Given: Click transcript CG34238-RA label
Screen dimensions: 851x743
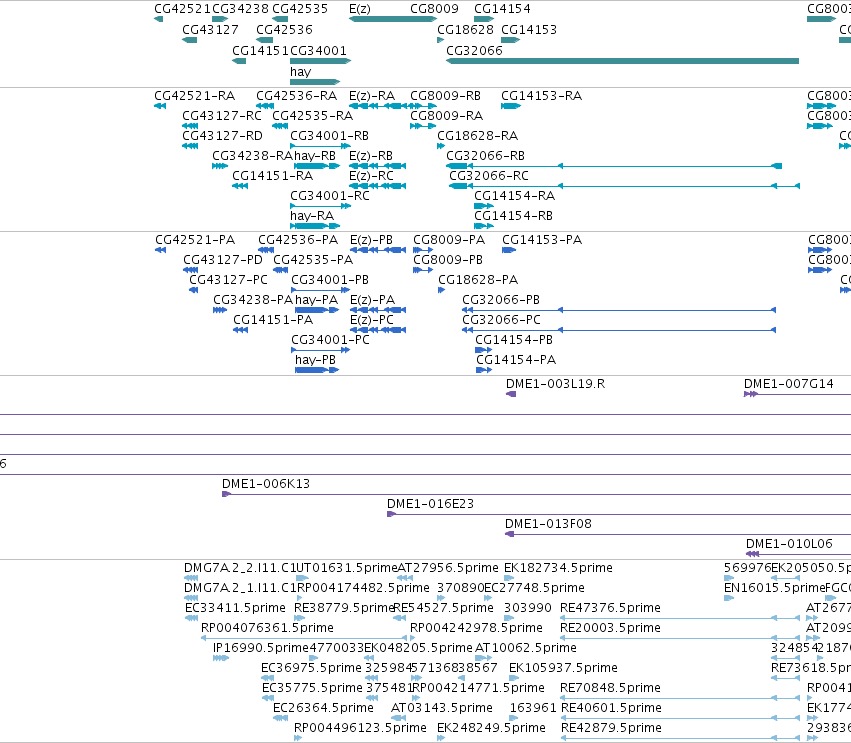Looking at the screenshot, I should point(252,156).
